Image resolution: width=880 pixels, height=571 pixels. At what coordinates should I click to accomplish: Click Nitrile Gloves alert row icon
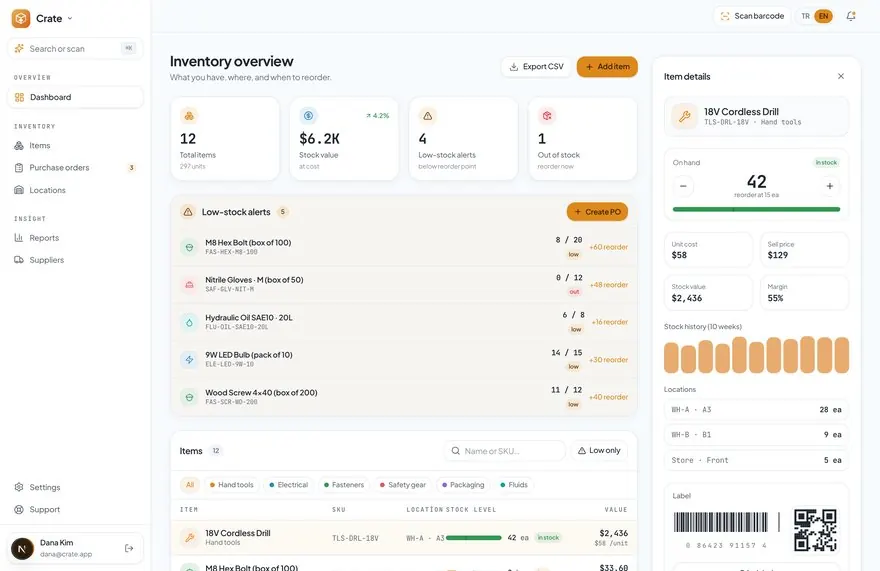(x=190, y=285)
